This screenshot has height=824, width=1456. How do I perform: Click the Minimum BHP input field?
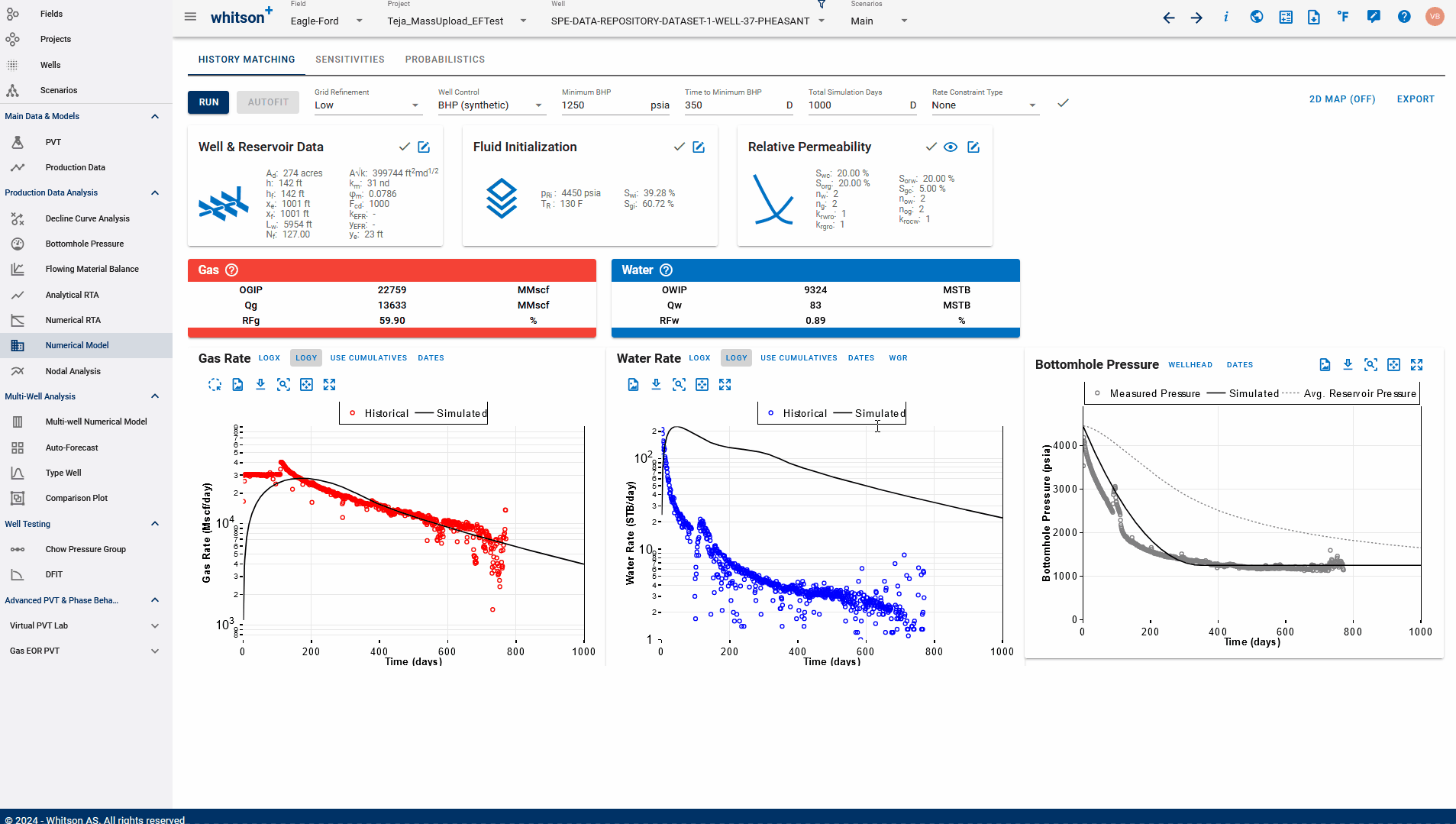603,105
